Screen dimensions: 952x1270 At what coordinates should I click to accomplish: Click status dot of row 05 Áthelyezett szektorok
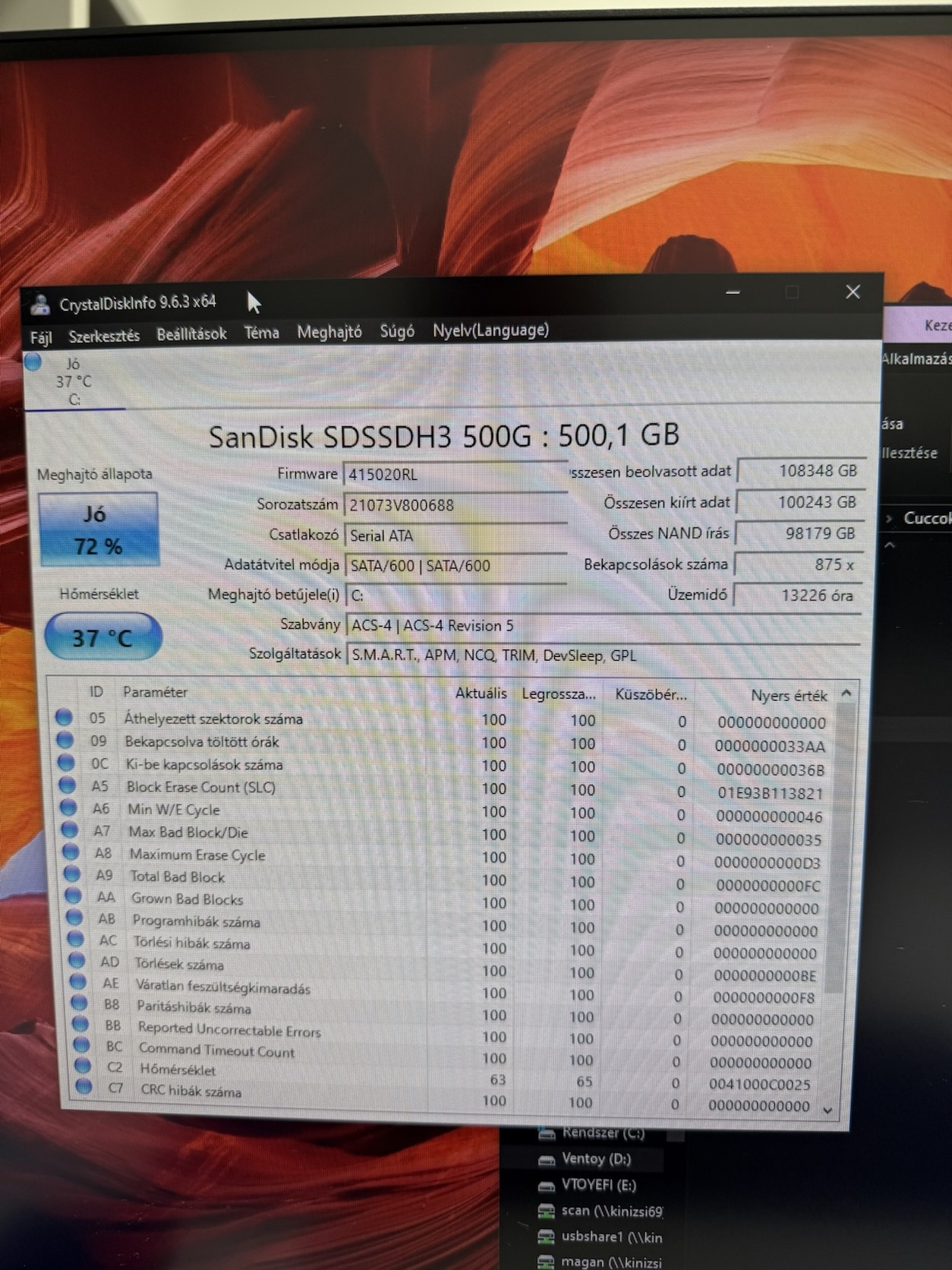click(64, 717)
